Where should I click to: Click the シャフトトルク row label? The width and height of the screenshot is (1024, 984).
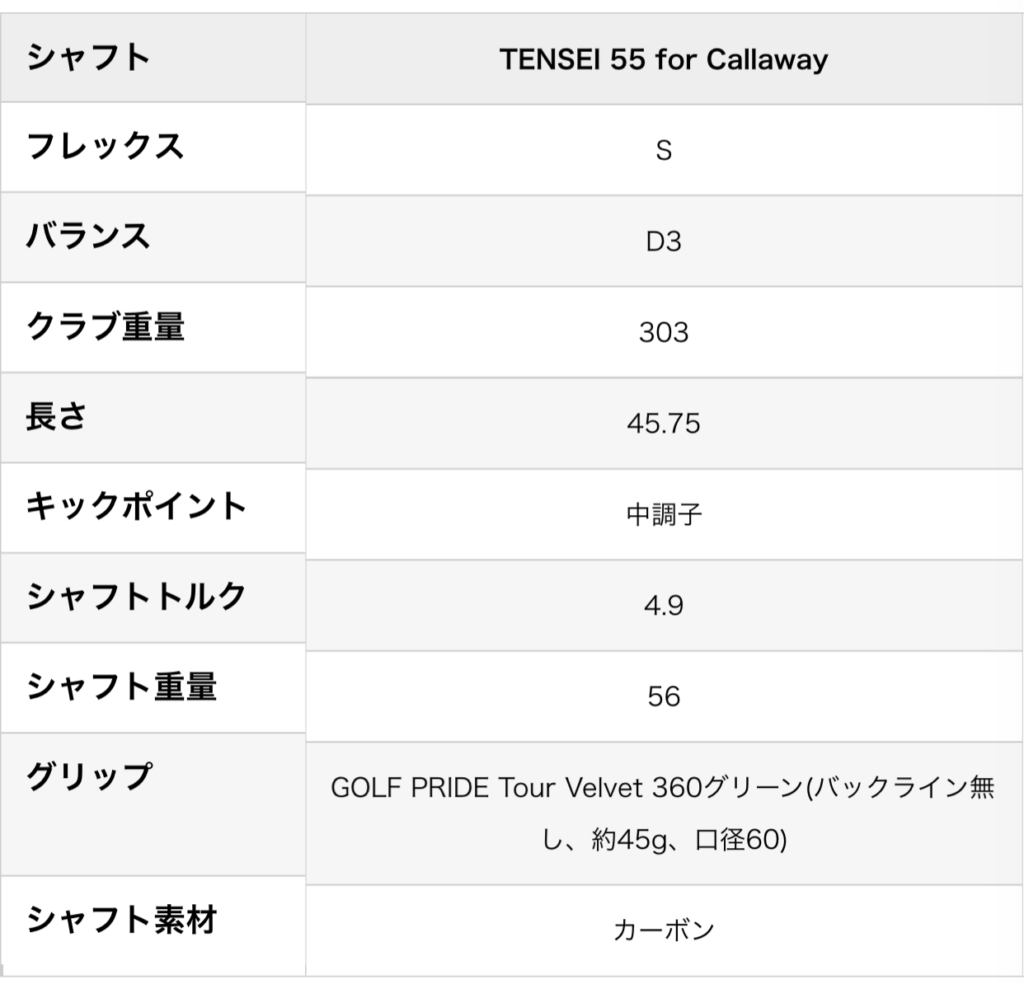(x=137, y=596)
